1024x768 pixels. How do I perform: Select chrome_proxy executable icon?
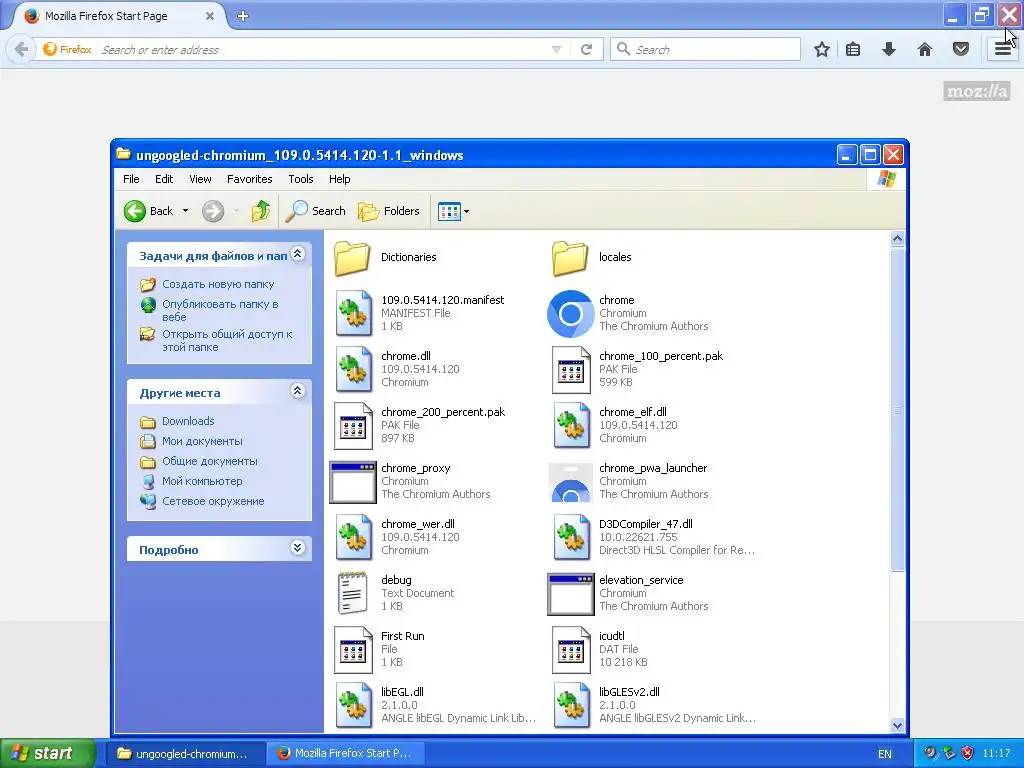(353, 482)
